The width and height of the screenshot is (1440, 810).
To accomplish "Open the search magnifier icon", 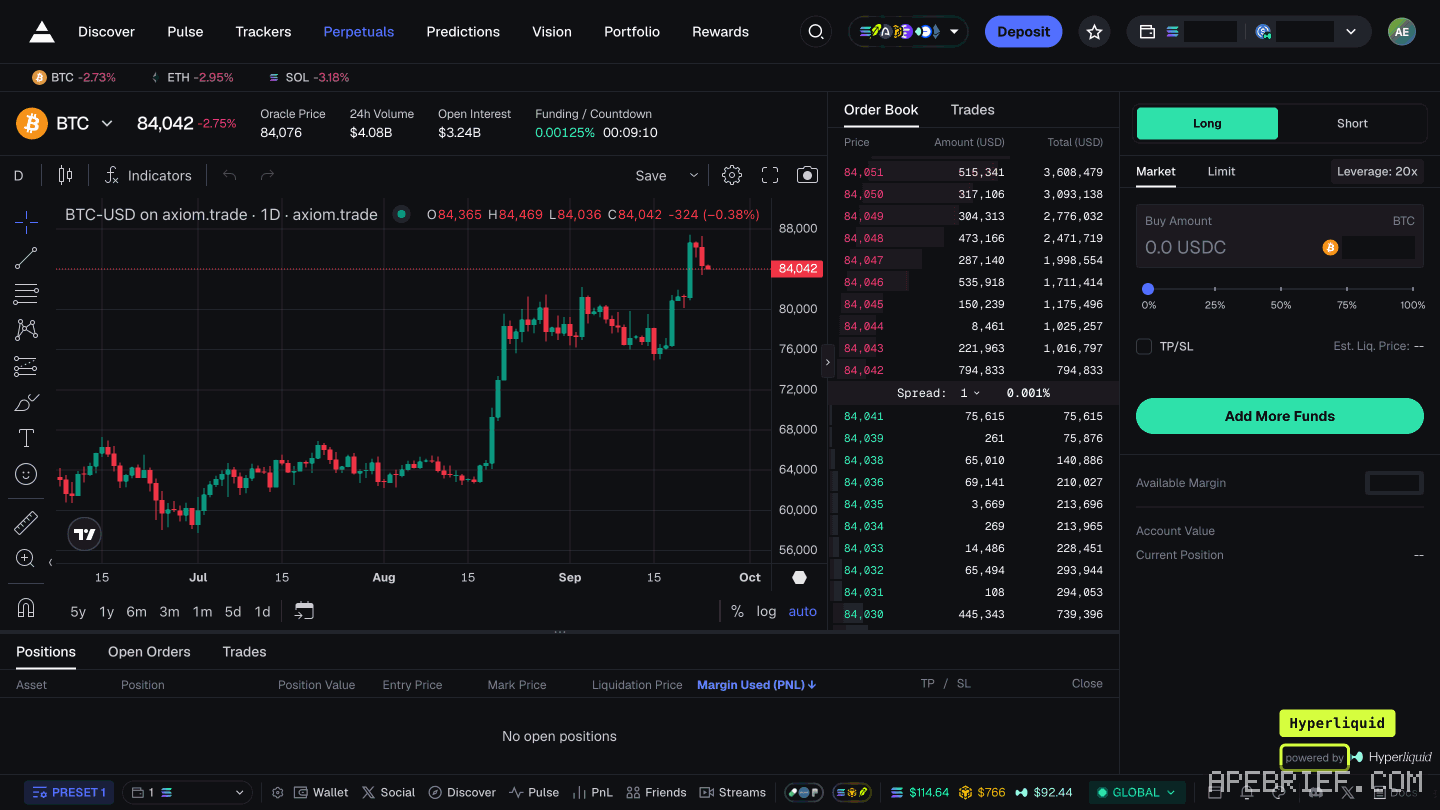I will pyautogui.click(x=816, y=32).
